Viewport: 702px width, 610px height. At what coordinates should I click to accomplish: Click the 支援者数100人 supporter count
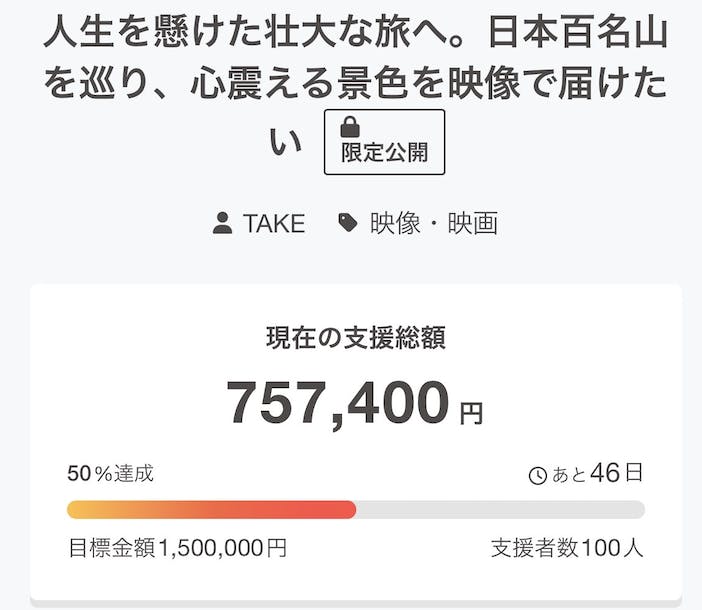[x=567, y=548]
